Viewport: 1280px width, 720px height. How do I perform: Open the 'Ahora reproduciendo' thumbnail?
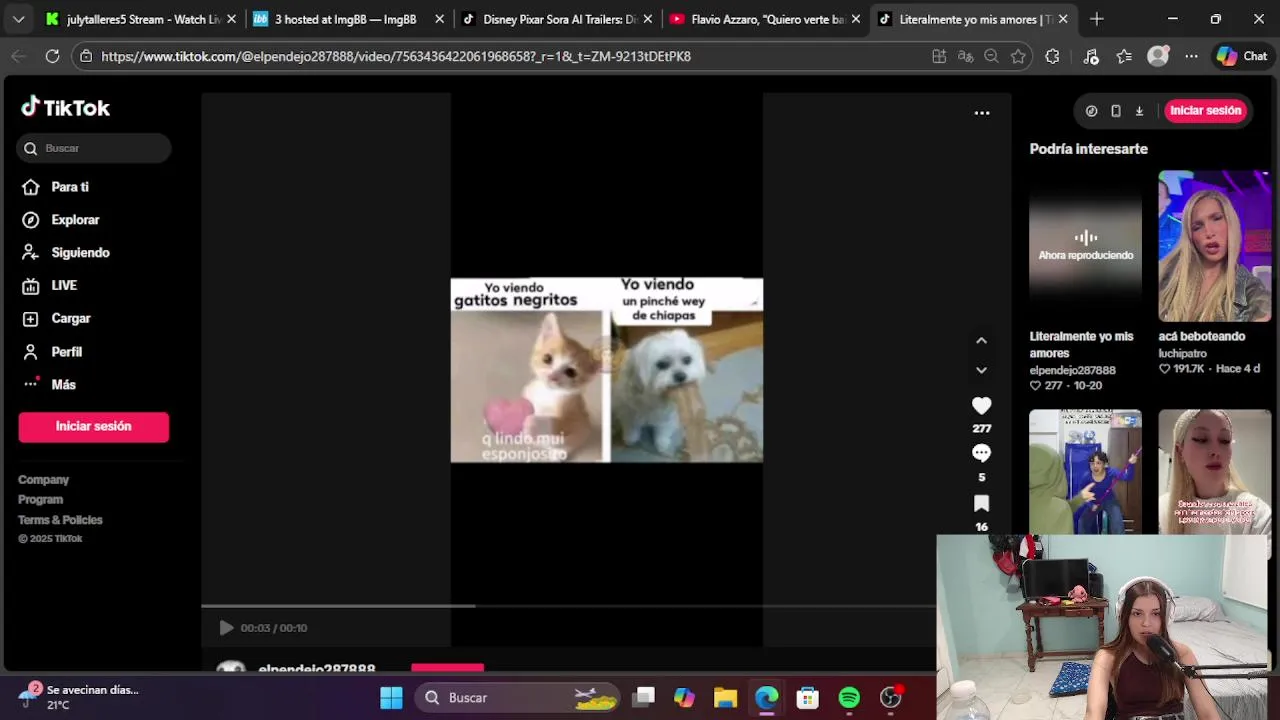1085,246
